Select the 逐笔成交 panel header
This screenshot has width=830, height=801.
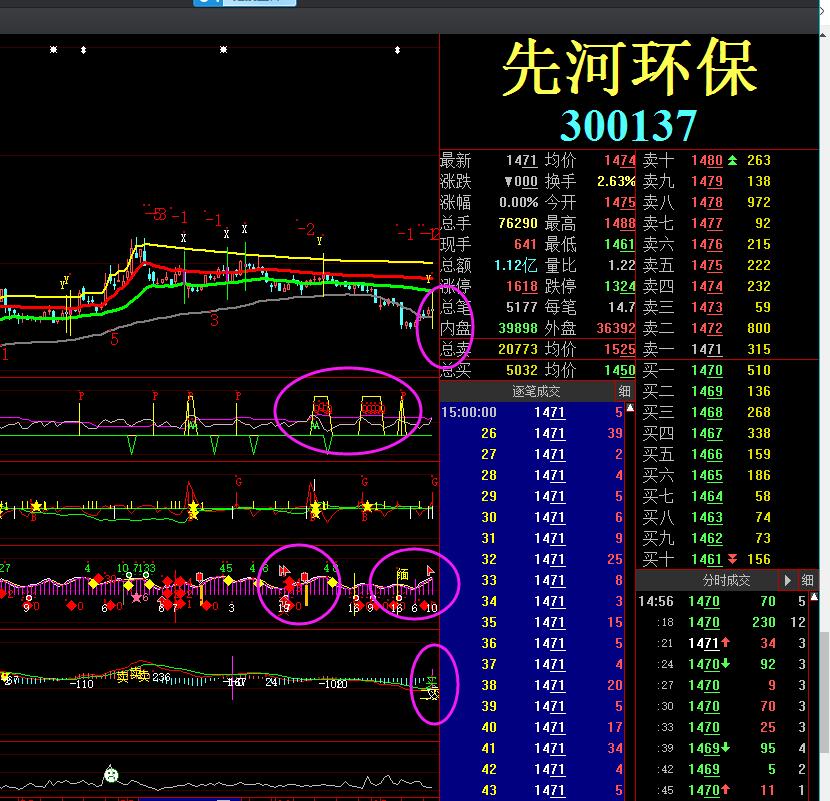[x=536, y=391]
